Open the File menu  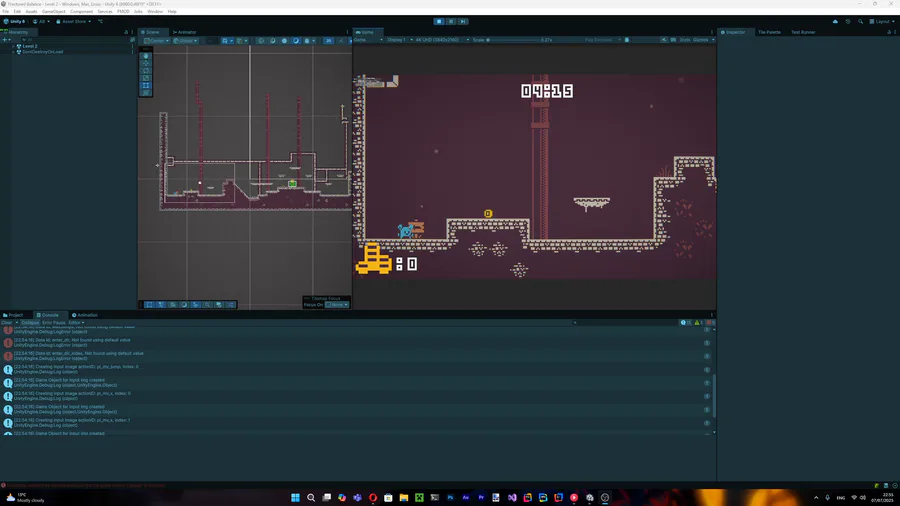tap(5, 11)
